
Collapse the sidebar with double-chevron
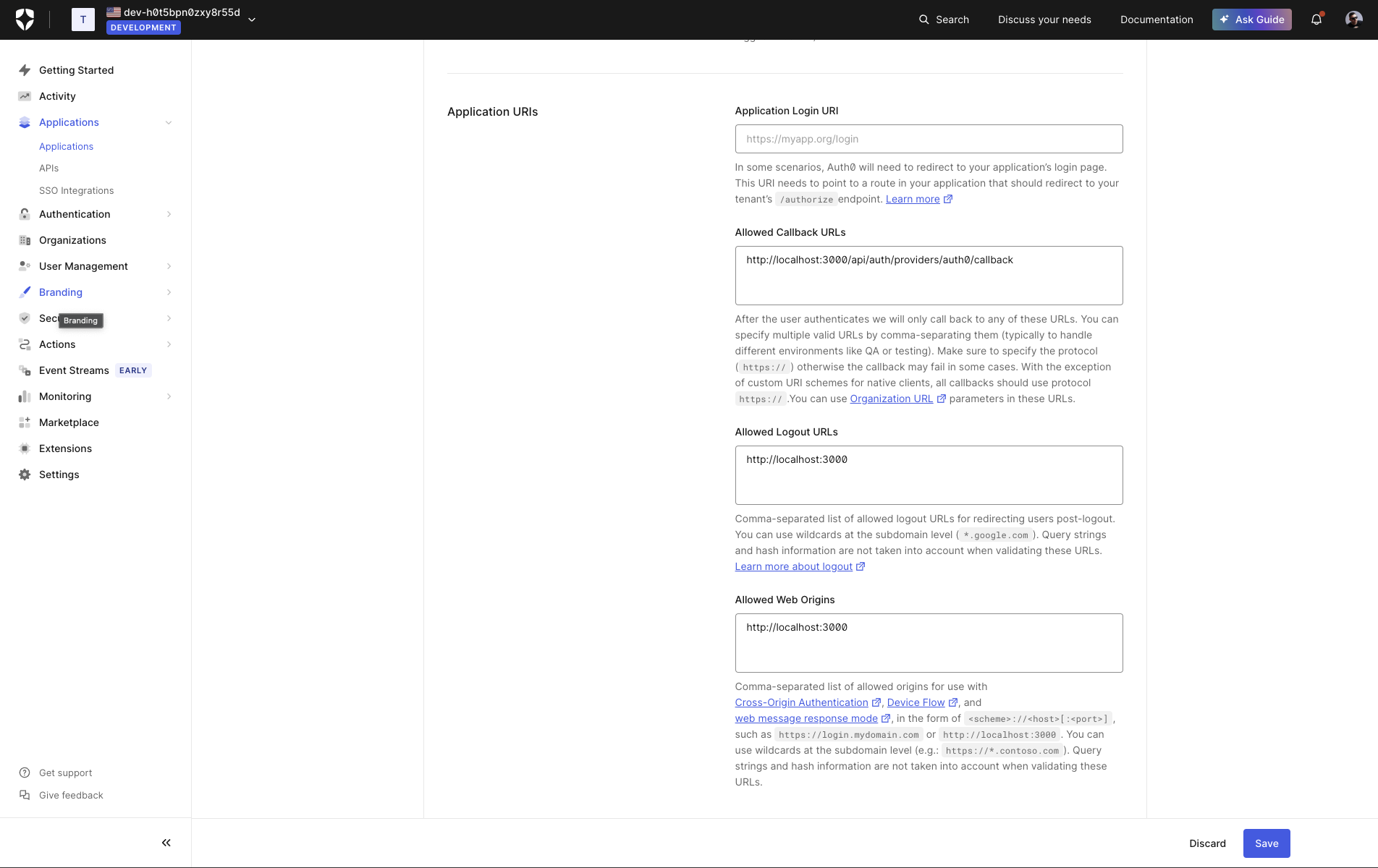point(166,843)
